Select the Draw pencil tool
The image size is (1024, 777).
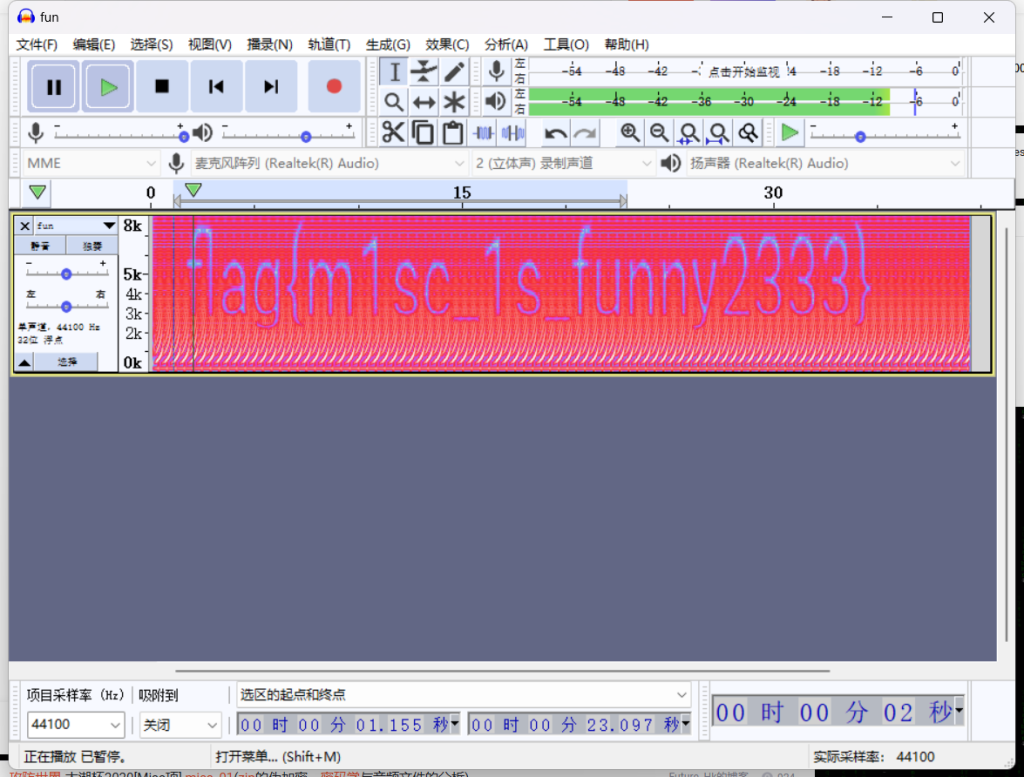click(454, 71)
